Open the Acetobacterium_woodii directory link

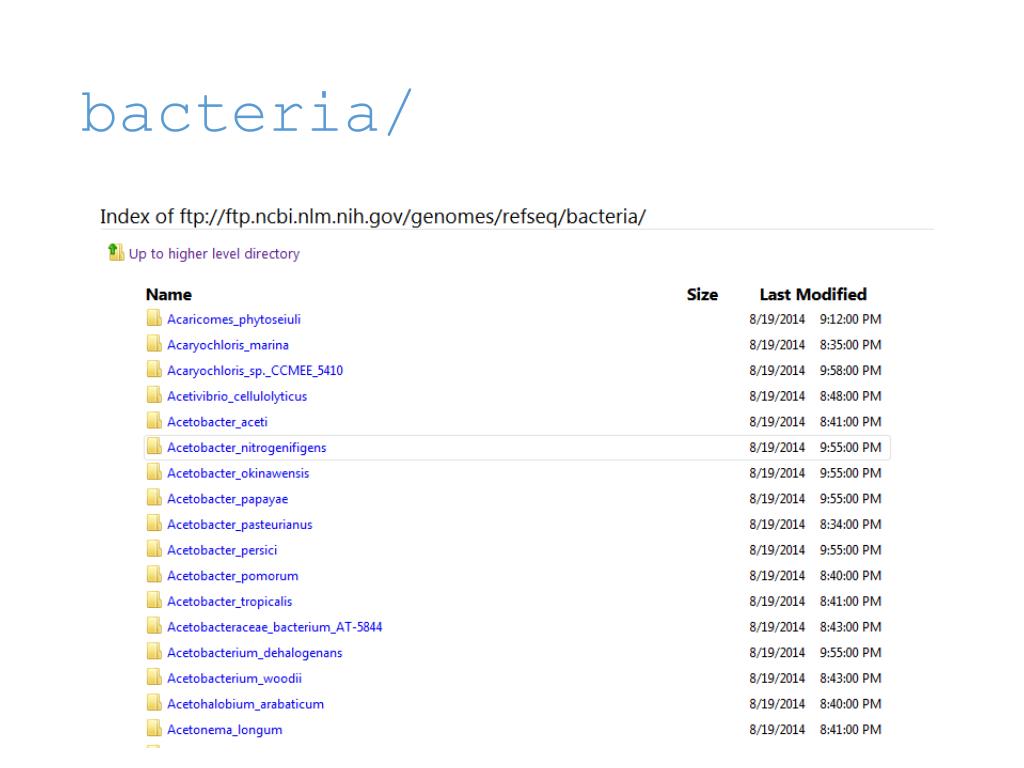click(x=234, y=678)
